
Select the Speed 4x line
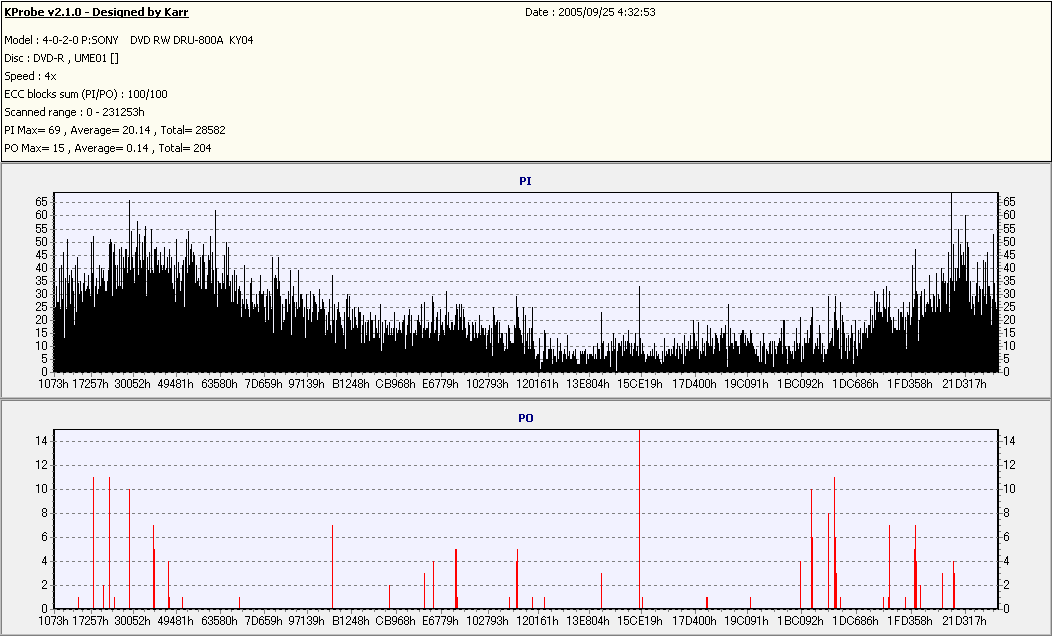(30, 76)
